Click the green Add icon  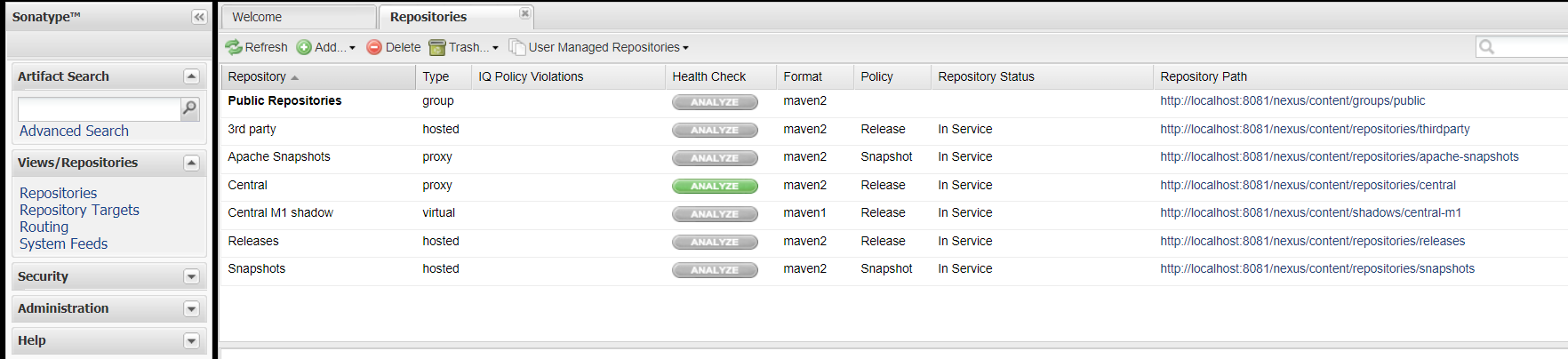tap(304, 47)
